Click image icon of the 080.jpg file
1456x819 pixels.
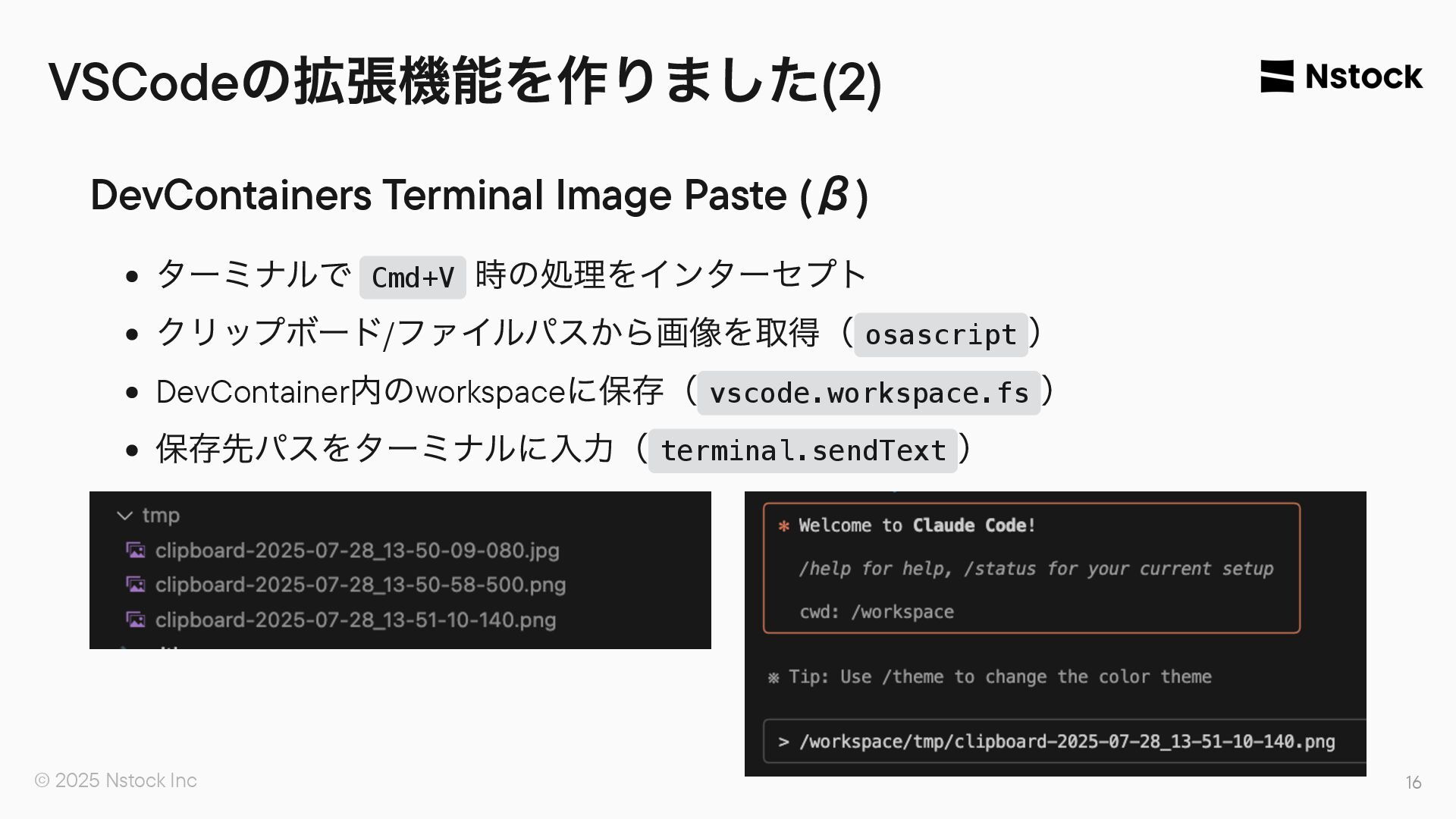pyautogui.click(x=136, y=550)
